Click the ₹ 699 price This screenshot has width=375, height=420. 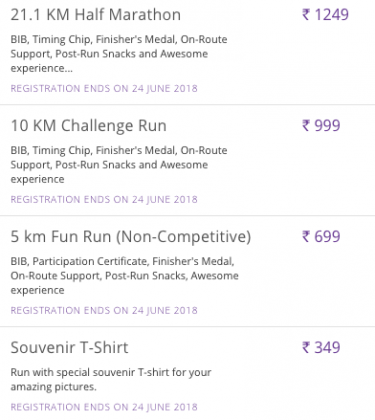(x=321, y=237)
